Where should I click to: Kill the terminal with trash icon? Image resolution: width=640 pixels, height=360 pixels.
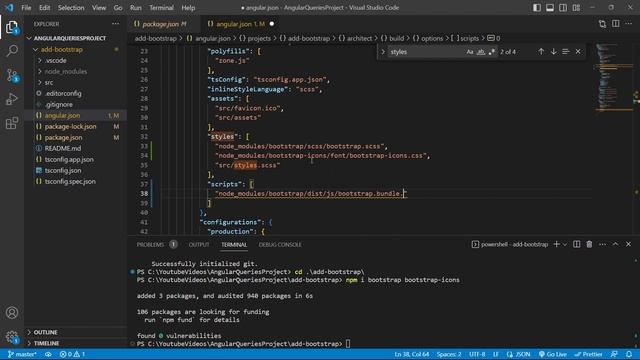point(589,244)
